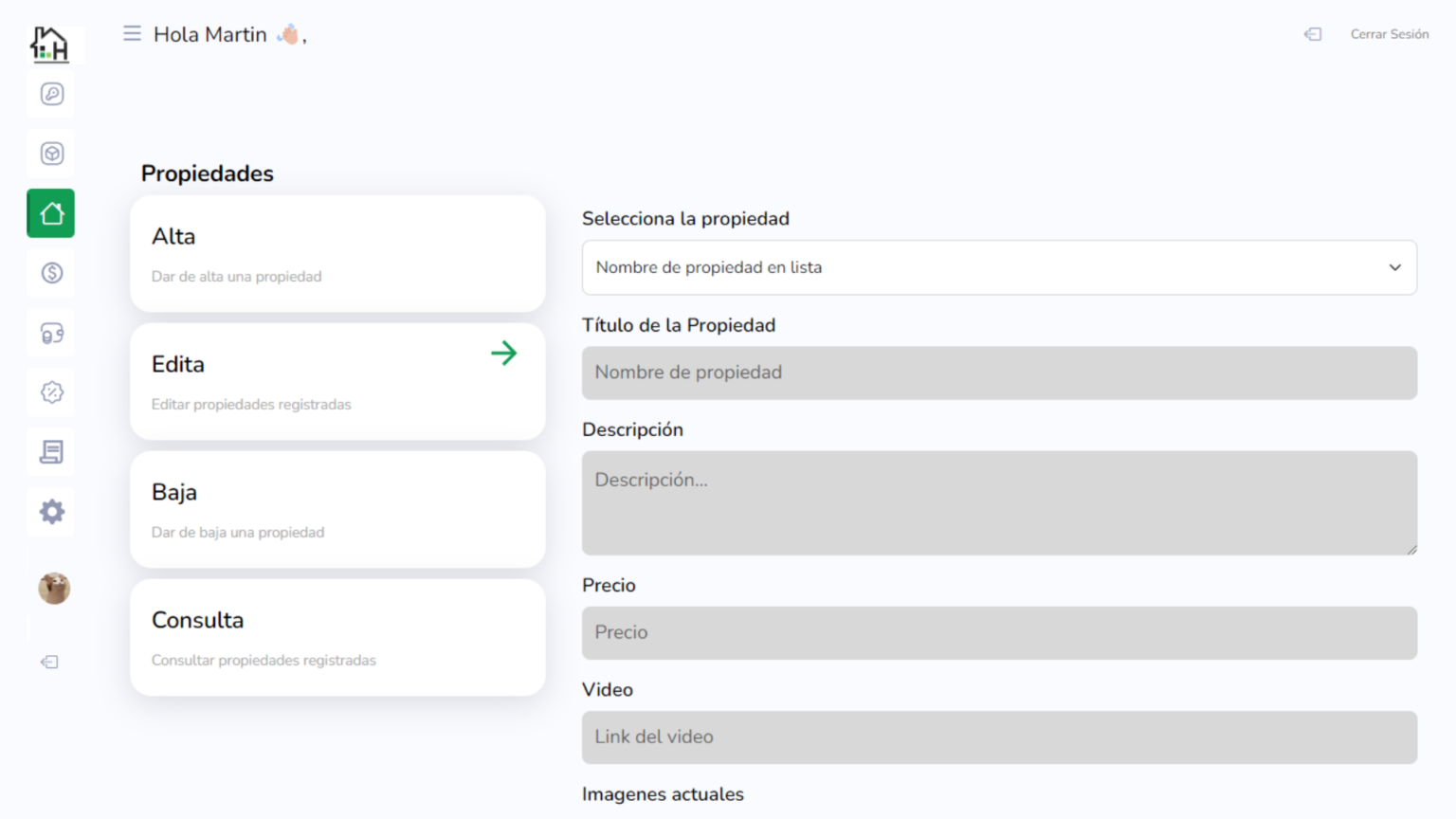The height and width of the screenshot is (819, 1456).
Task: Open the receipt document icon in sidebar
Action: pyautogui.click(x=52, y=452)
